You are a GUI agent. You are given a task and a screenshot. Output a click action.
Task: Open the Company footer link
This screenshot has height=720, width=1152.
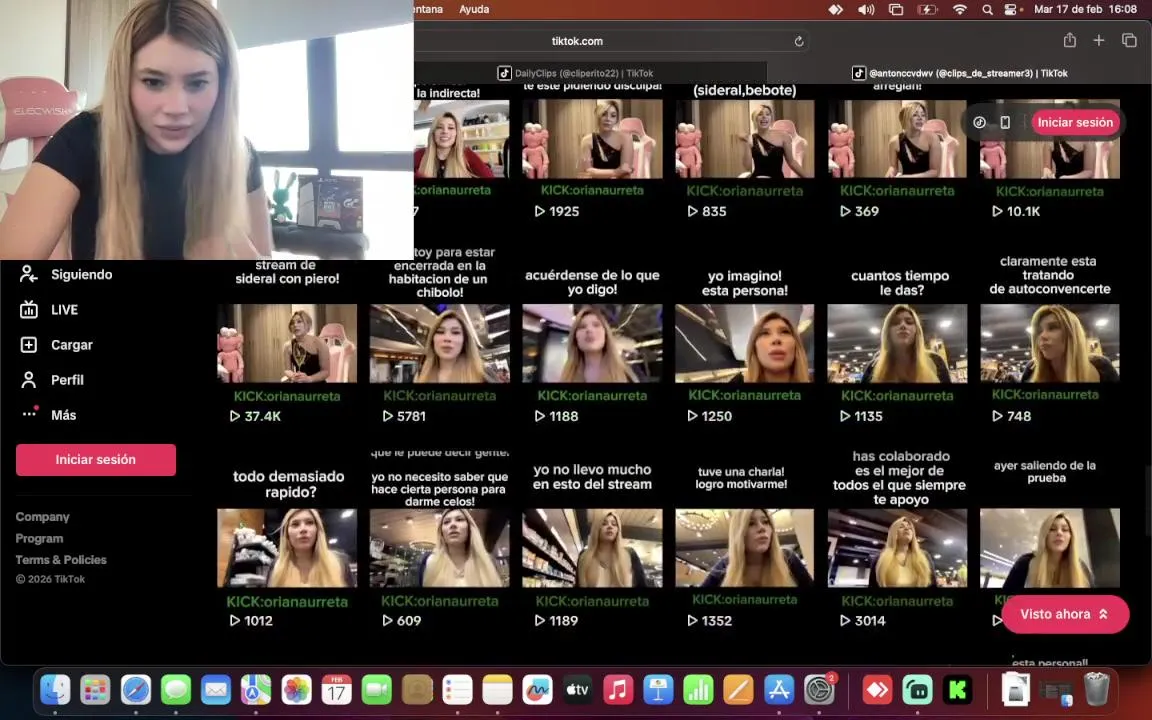click(x=43, y=517)
